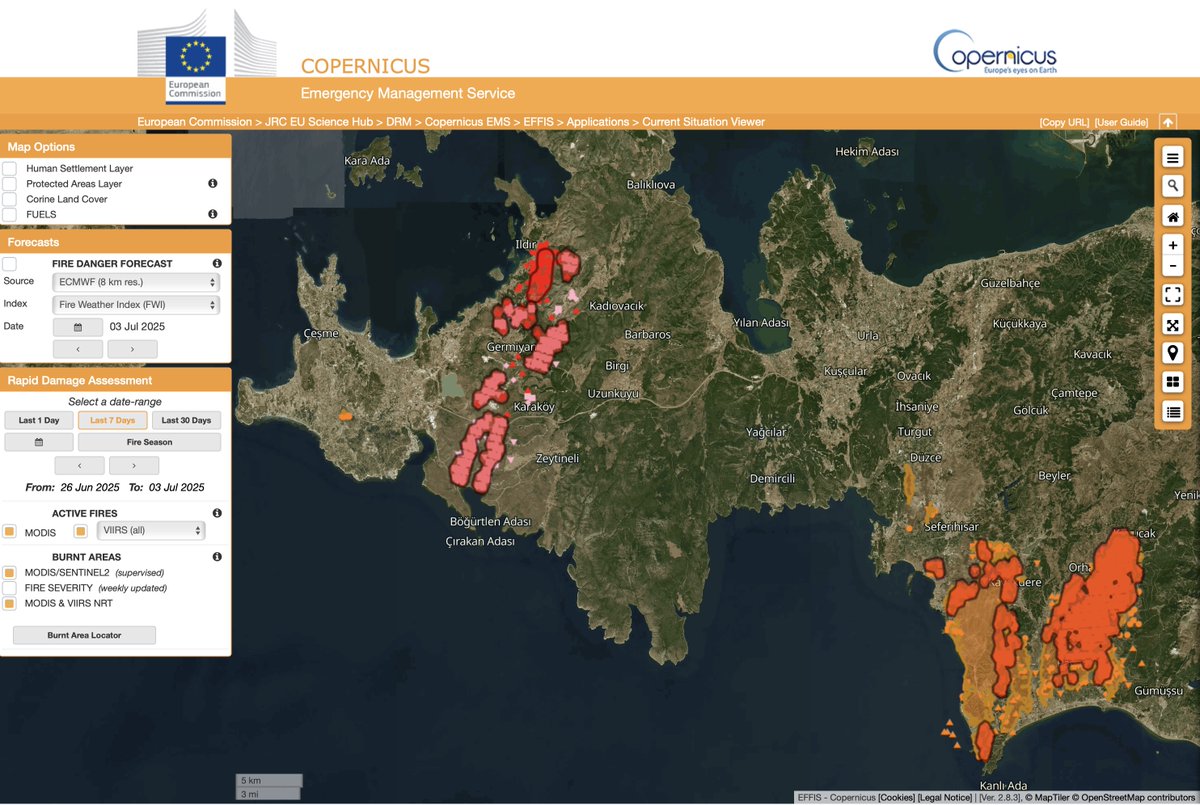Click the up-arrow collapse header icon
Screen dimensions: 1200x805
pos(1167,122)
